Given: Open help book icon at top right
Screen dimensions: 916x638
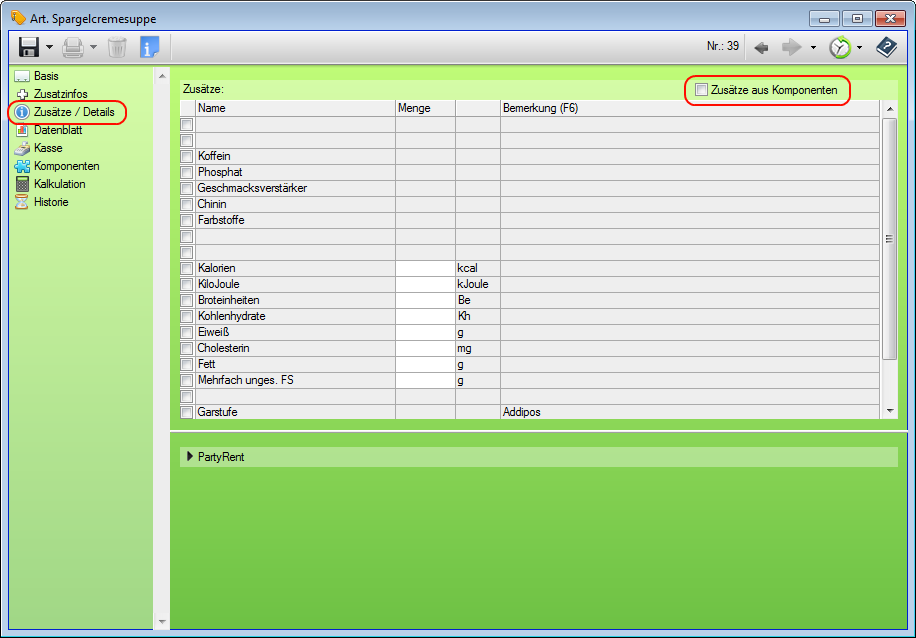Looking at the screenshot, I should pyautogui.click(x=886, y=47).
